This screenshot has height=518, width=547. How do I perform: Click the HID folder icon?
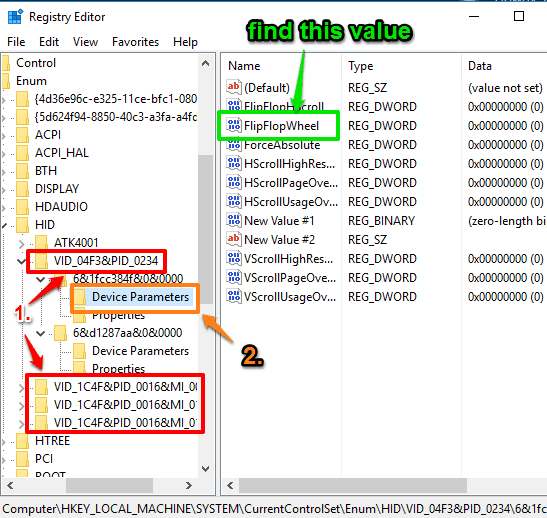(x=22, y=225)
